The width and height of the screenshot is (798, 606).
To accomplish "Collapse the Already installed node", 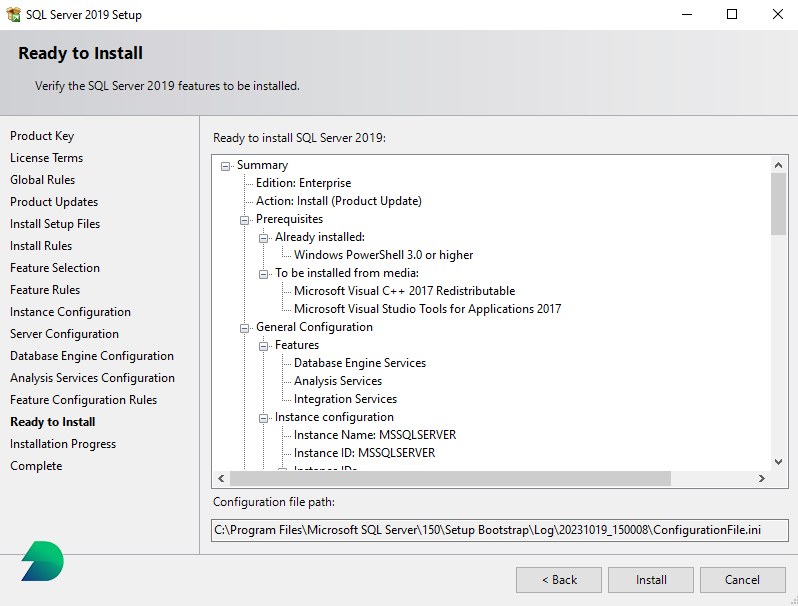I will pos(263,238).
